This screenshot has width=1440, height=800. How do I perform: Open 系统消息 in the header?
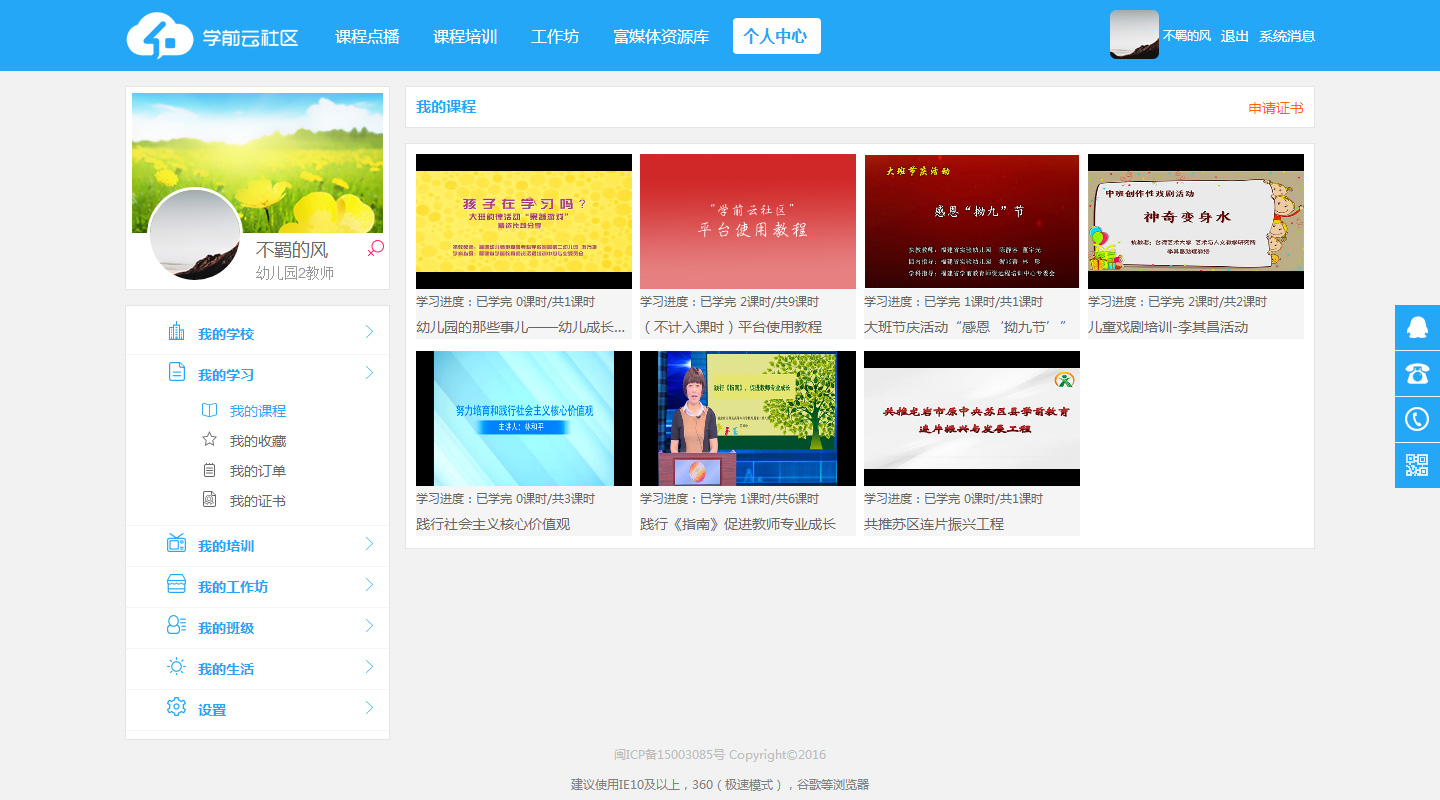pos(1286,36)
